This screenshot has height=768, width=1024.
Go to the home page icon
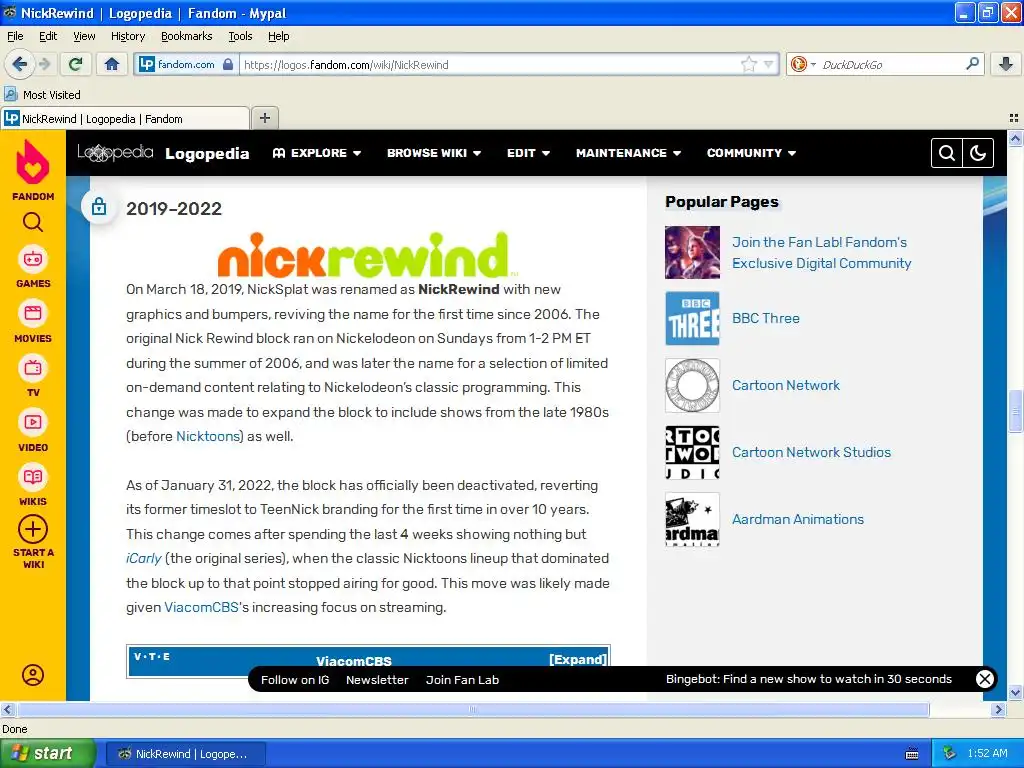pos(112,64)
